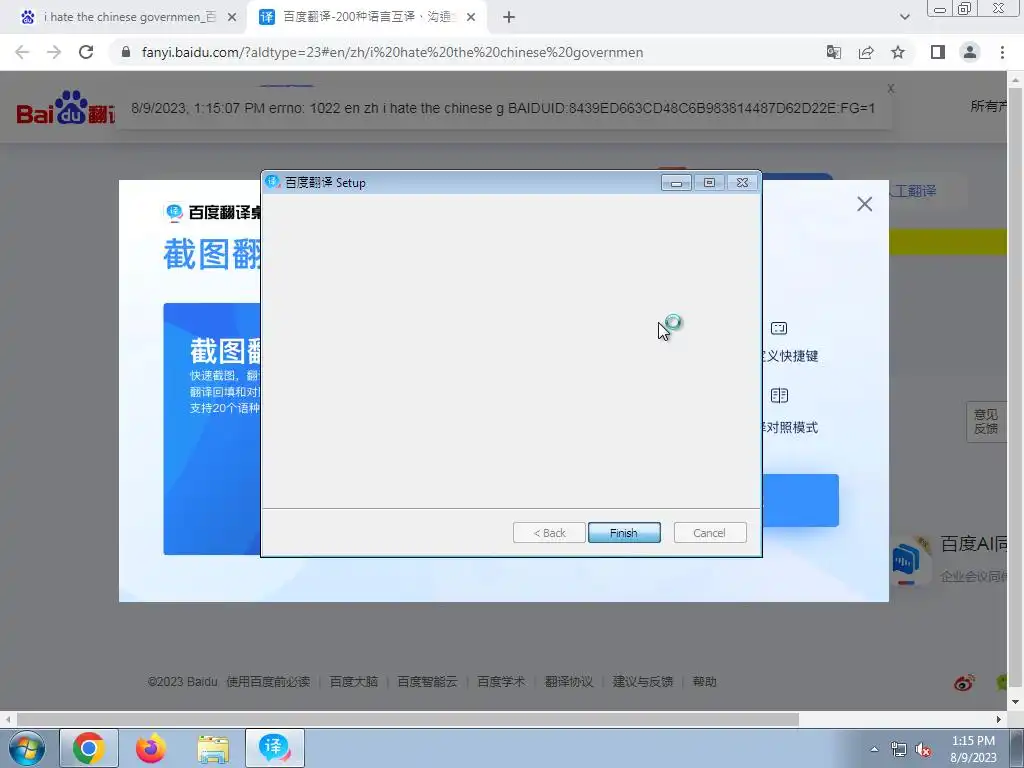
Task: Share this page icon
Action: click(866, 52)
